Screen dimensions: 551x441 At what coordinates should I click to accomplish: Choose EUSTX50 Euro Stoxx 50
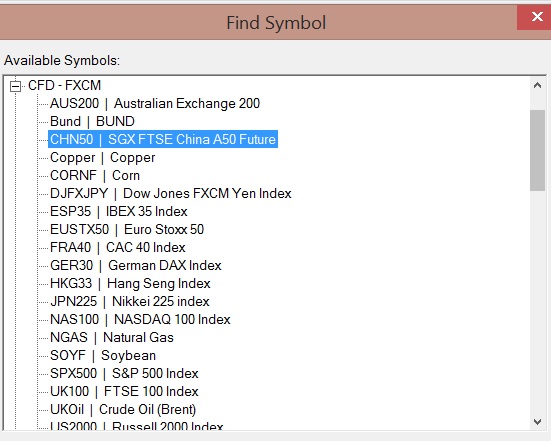tap(127, 229)
